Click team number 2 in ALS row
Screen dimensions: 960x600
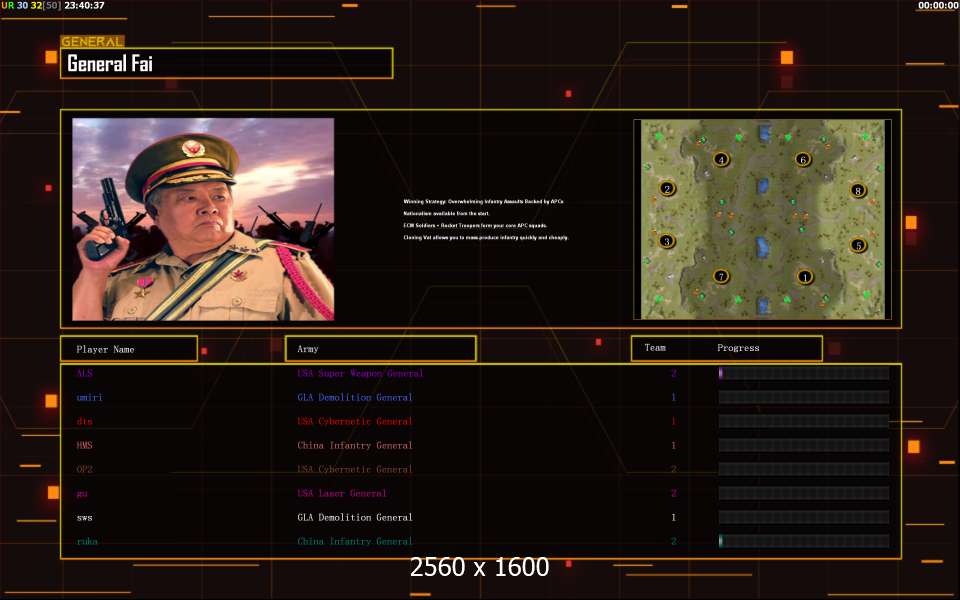673,373
